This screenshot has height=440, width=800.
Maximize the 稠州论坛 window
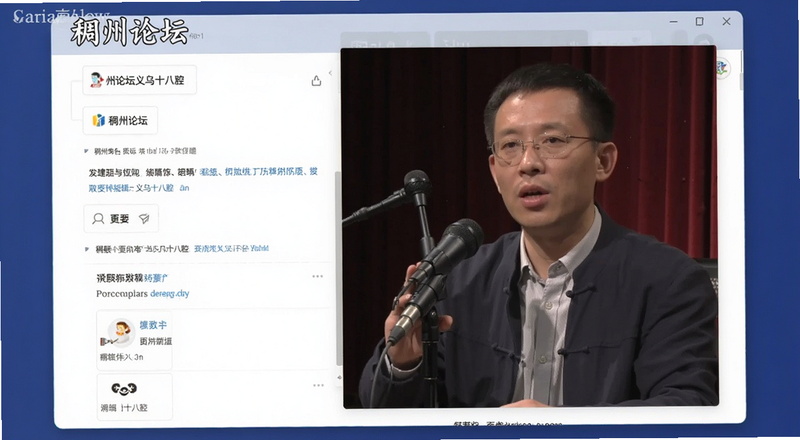pyautogui.click(x=699, y=21)
